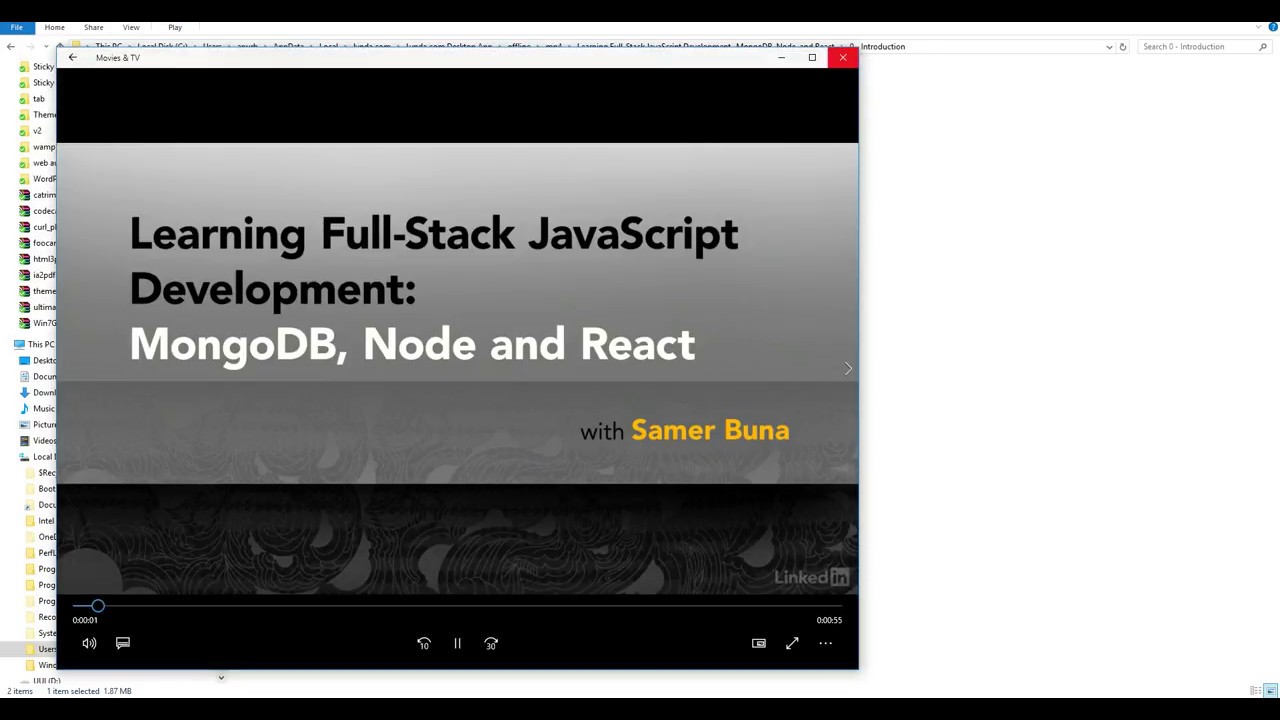
Task: Select 'ia2pdf' archive item
Action: (37, 275)
